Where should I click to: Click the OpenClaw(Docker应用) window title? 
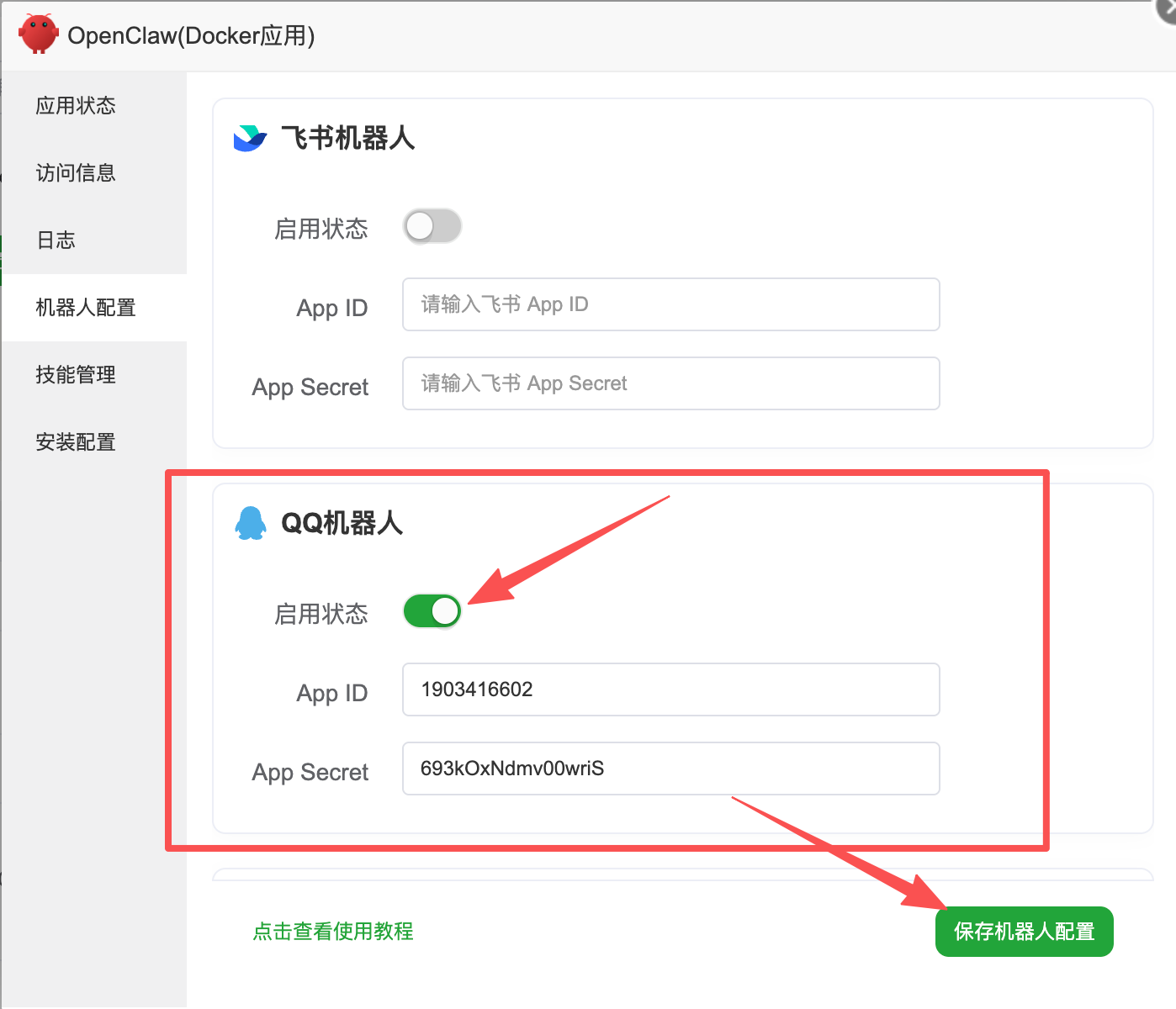tap(191, 36)
